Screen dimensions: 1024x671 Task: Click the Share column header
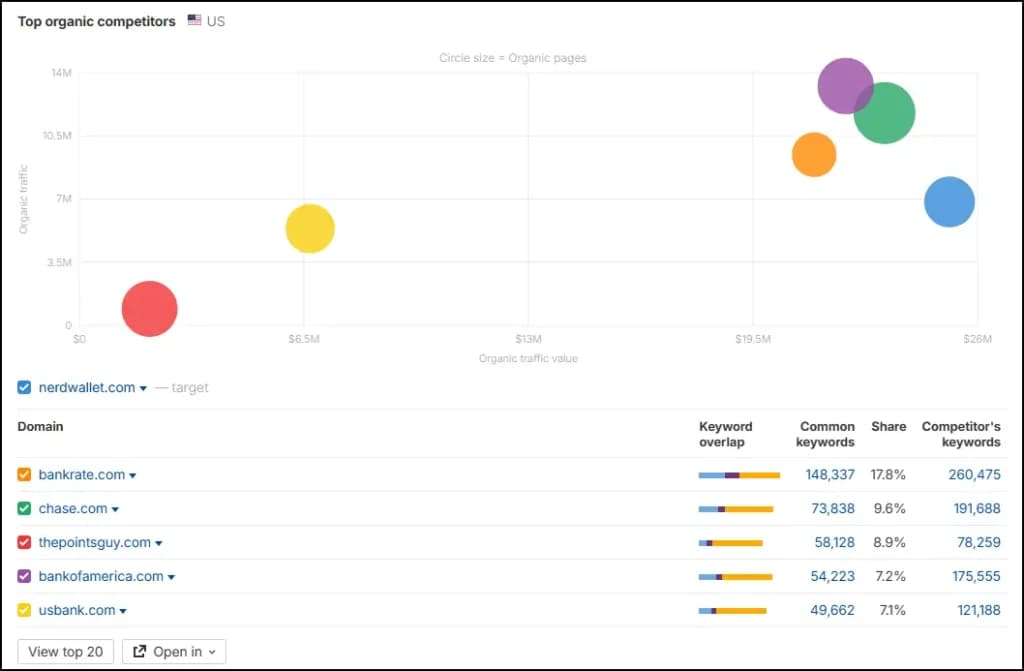(x=888, y=427)
